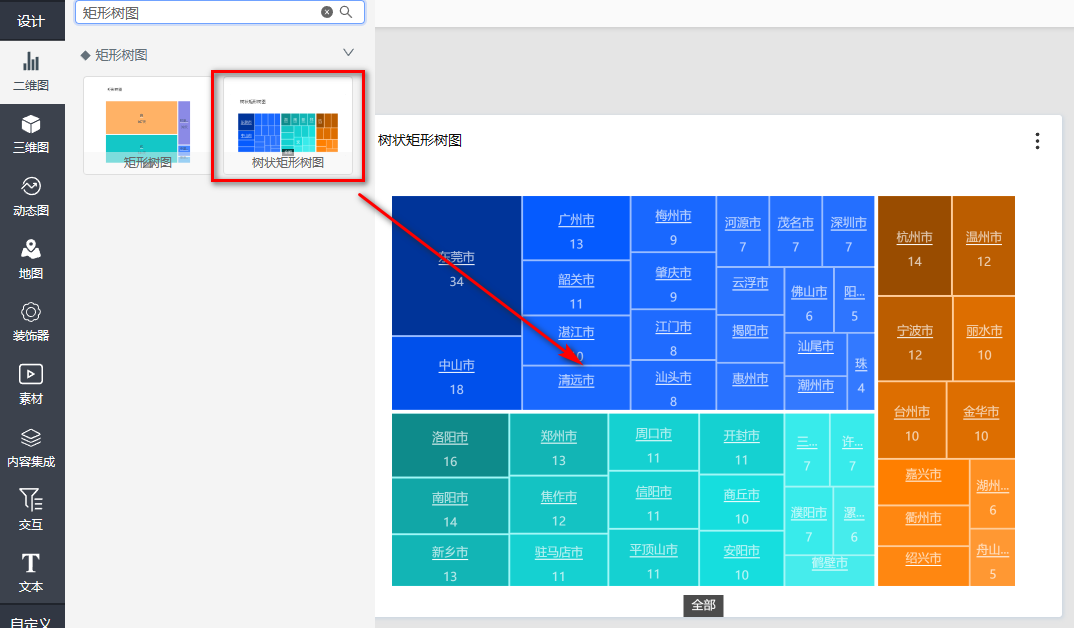Open the chart's three-dot options menu
The image size is (1074, 628).
tap(1037, 141)
